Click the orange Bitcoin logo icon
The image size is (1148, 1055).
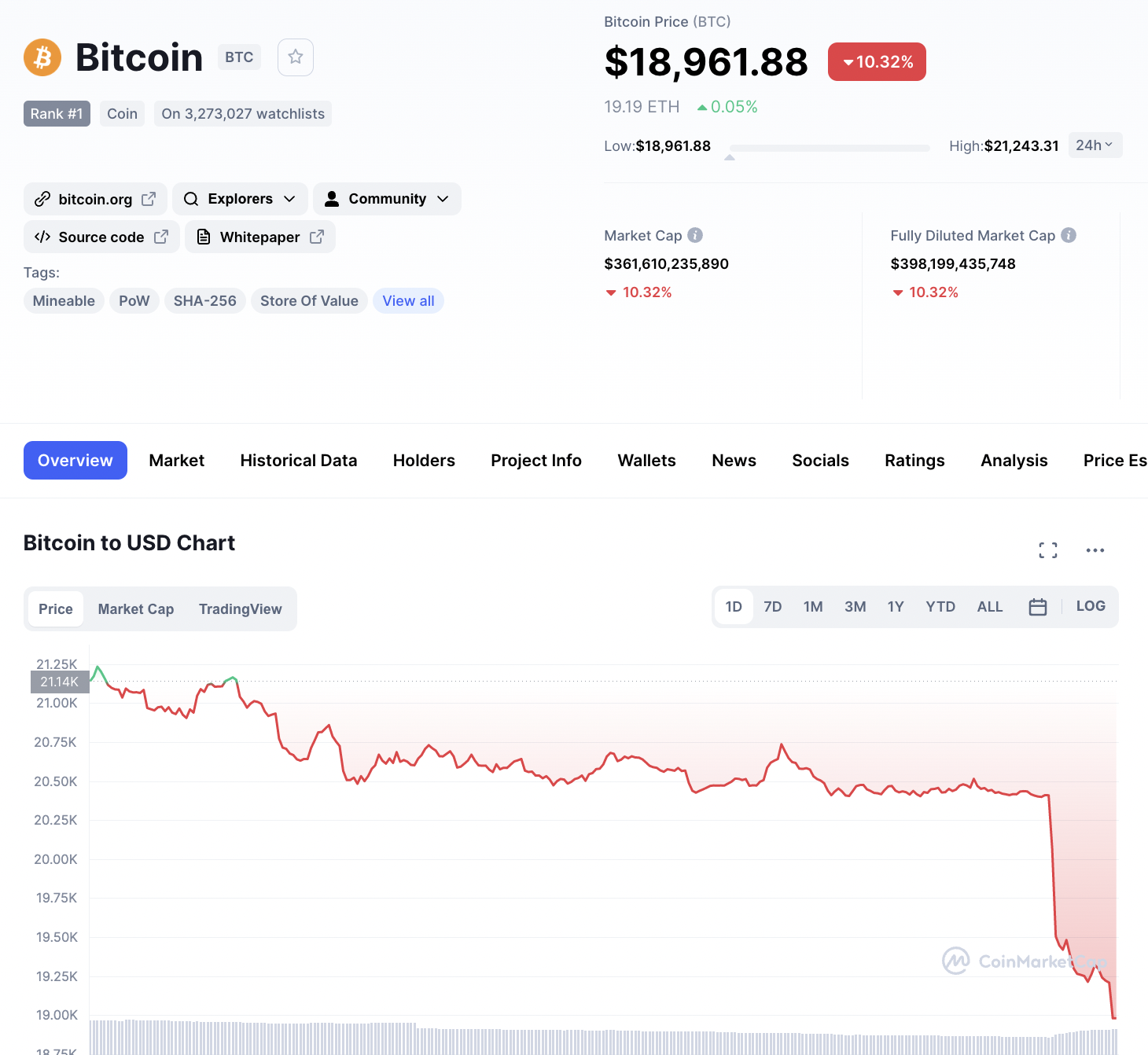42,57
